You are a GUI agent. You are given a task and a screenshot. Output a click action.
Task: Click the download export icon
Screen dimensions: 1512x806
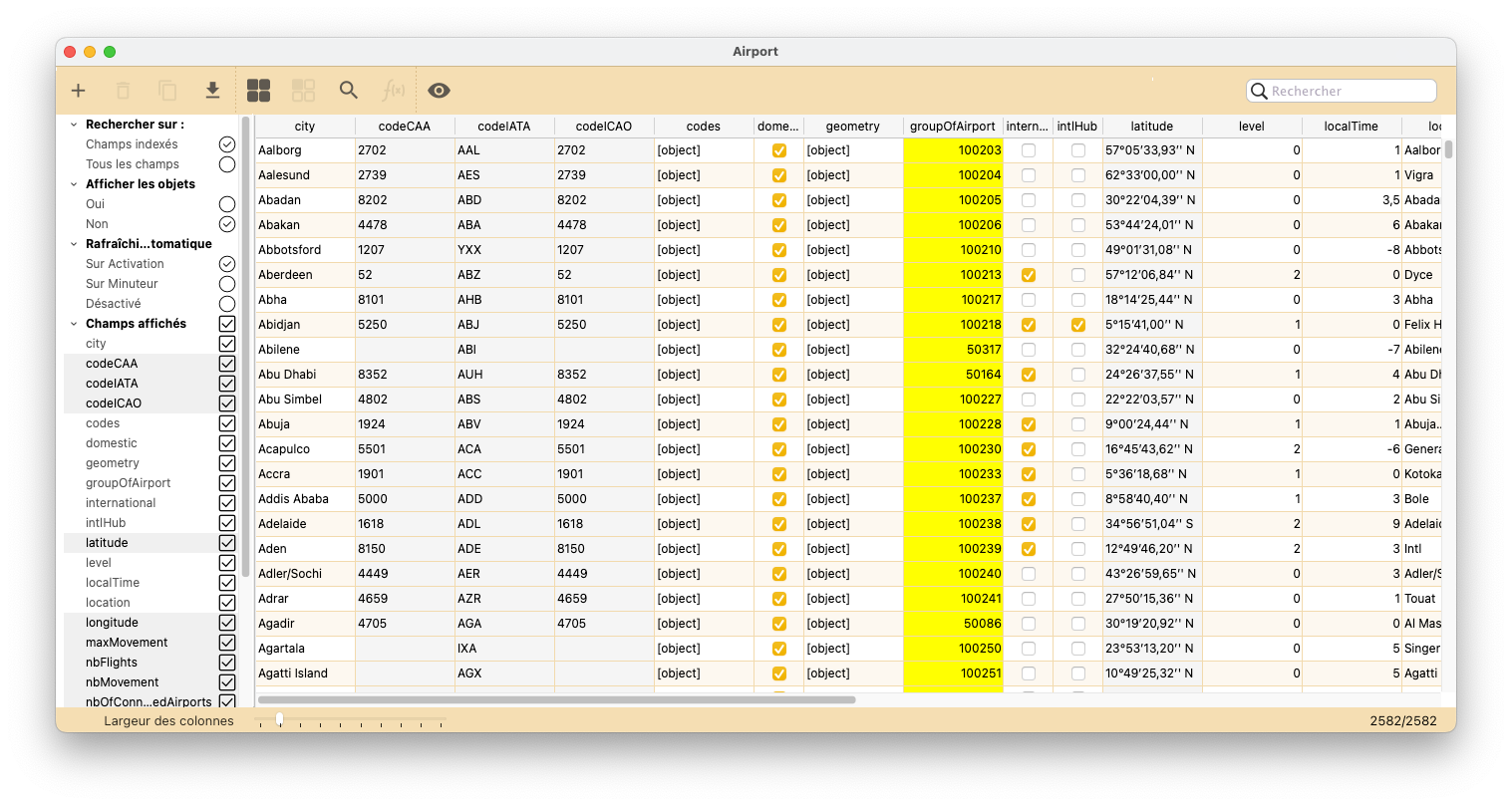coord(212,91)
